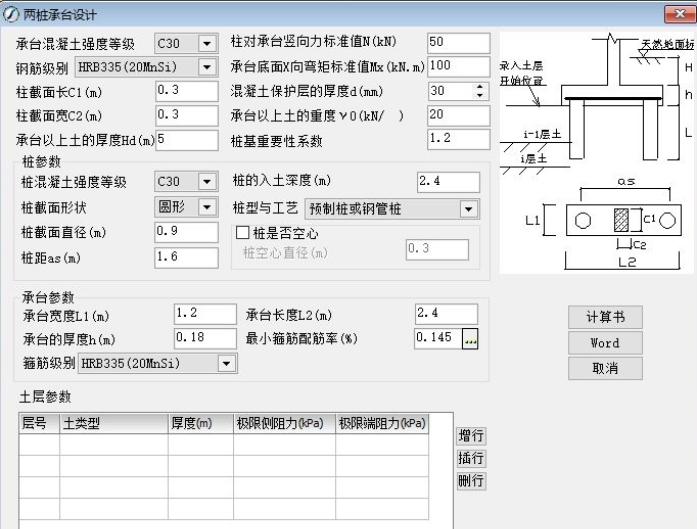
Task: Toggle the 桩是否空心 checkbox
Action: 243,232
